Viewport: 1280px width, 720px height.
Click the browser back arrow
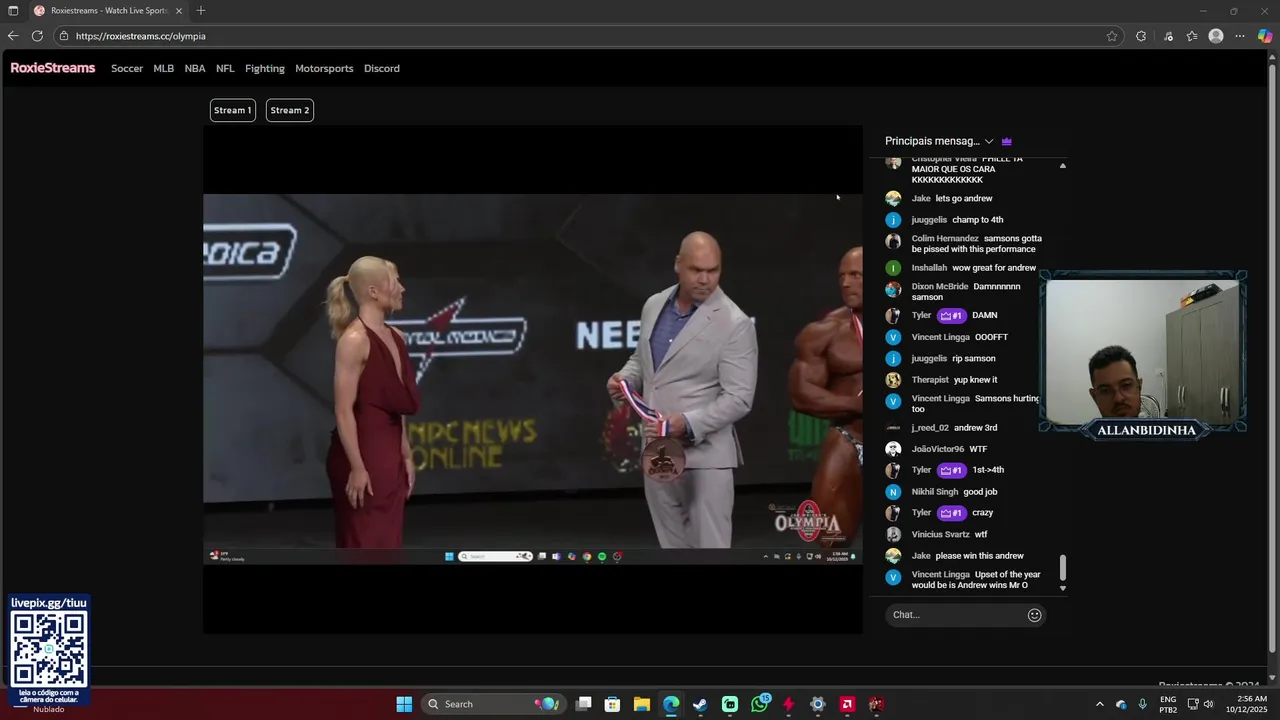[13, 36]
